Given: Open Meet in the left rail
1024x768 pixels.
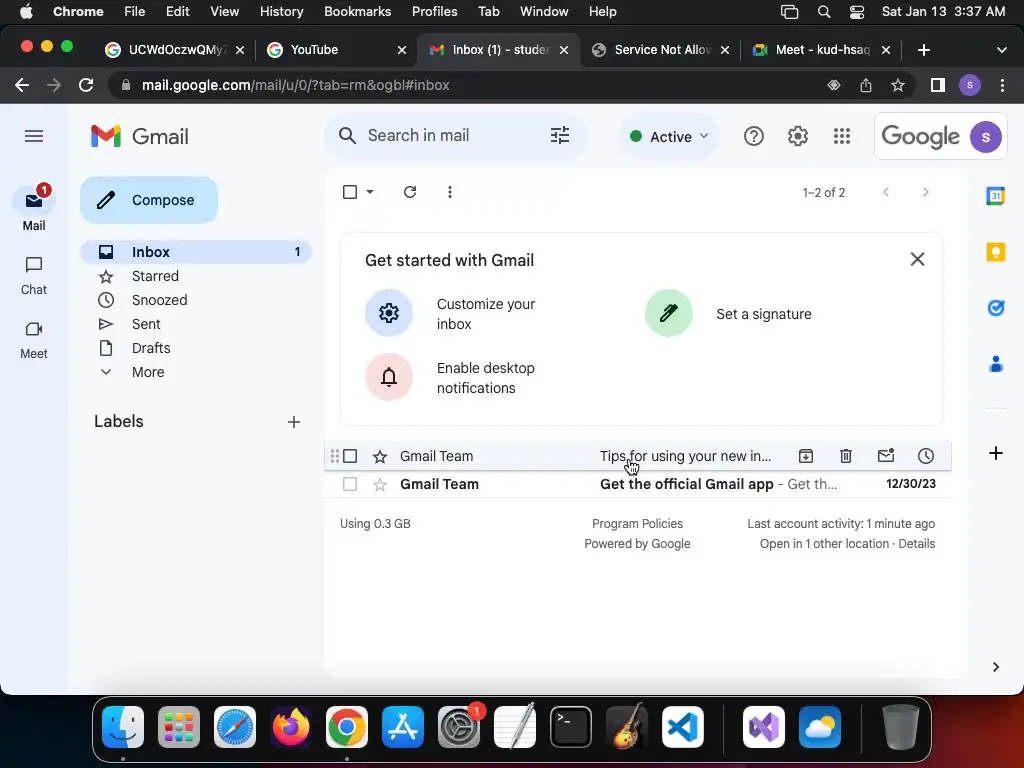Looking at the screenshot, I should pos(34,340).
